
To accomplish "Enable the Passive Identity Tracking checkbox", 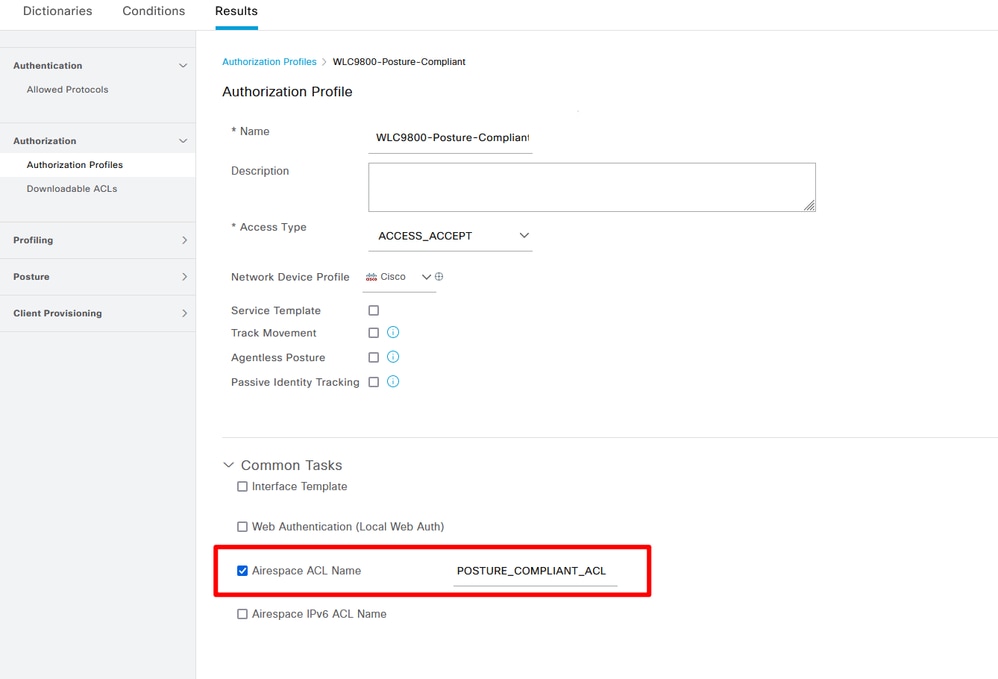I will coord(374,382).
